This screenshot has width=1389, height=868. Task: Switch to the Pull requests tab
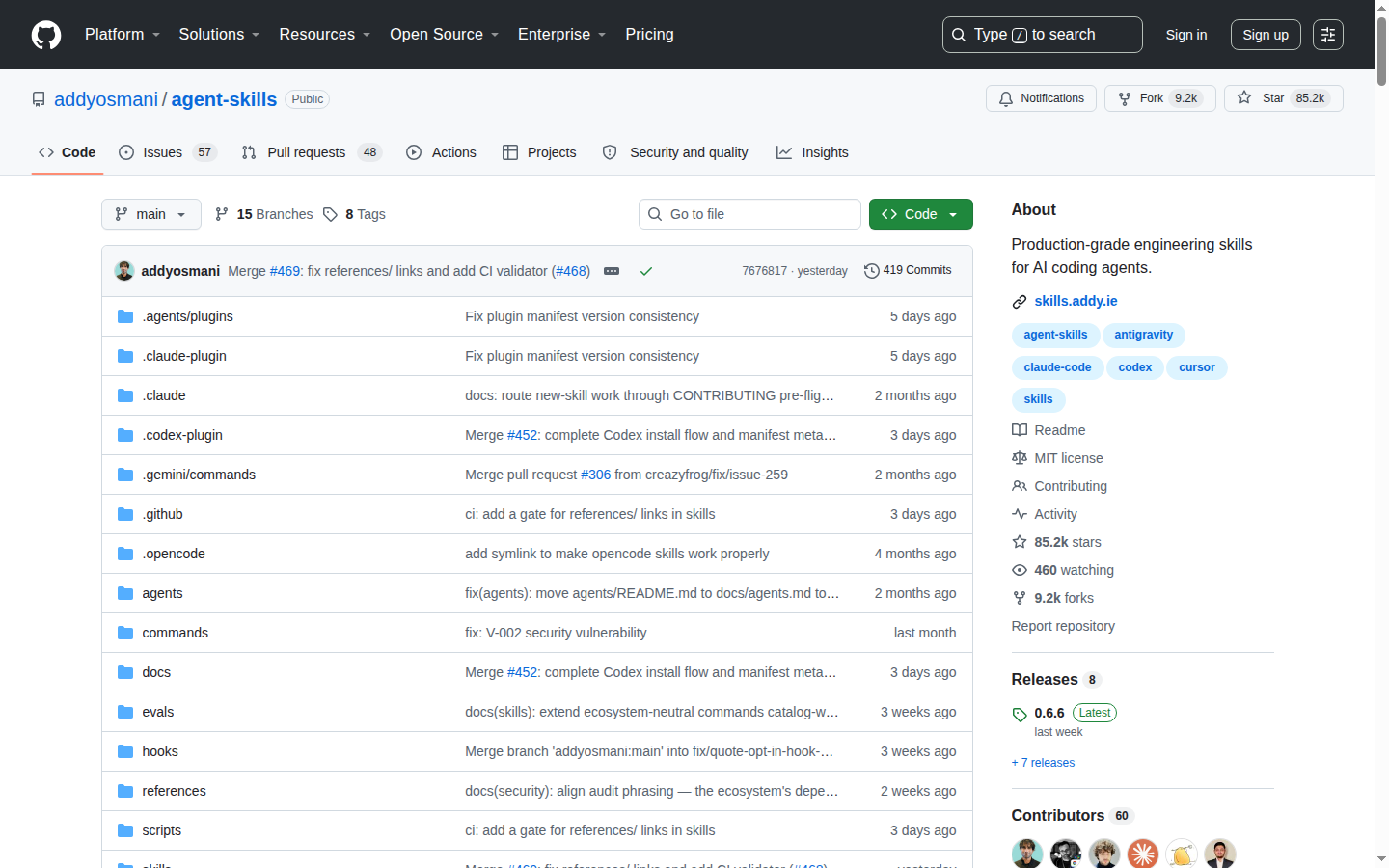(x=312, y=152)
